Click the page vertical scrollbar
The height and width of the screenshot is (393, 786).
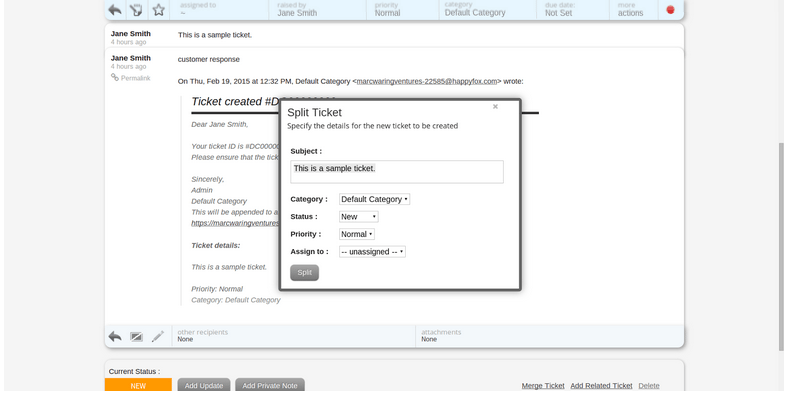(781, 246)
